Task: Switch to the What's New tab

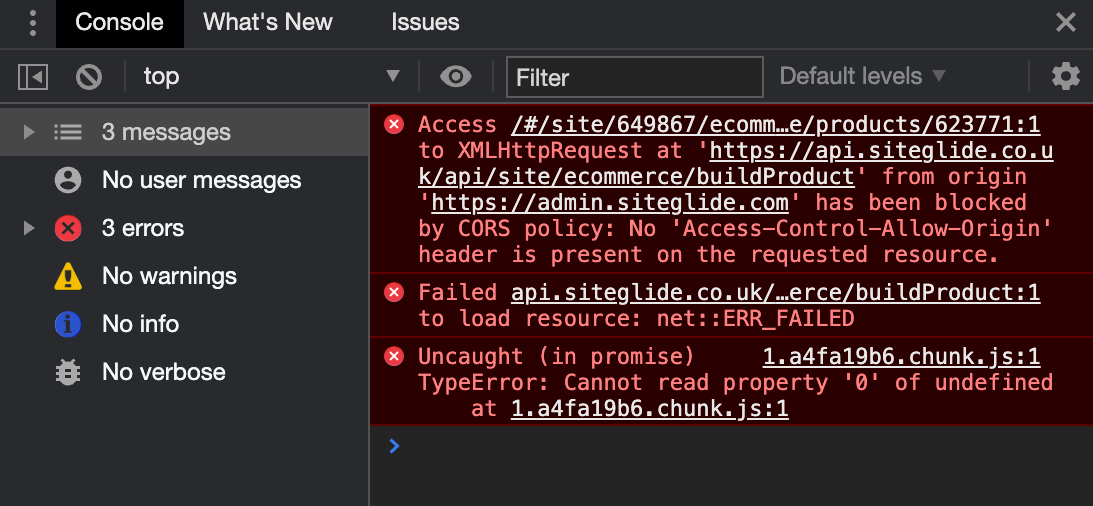Action: tap(268, 23)
